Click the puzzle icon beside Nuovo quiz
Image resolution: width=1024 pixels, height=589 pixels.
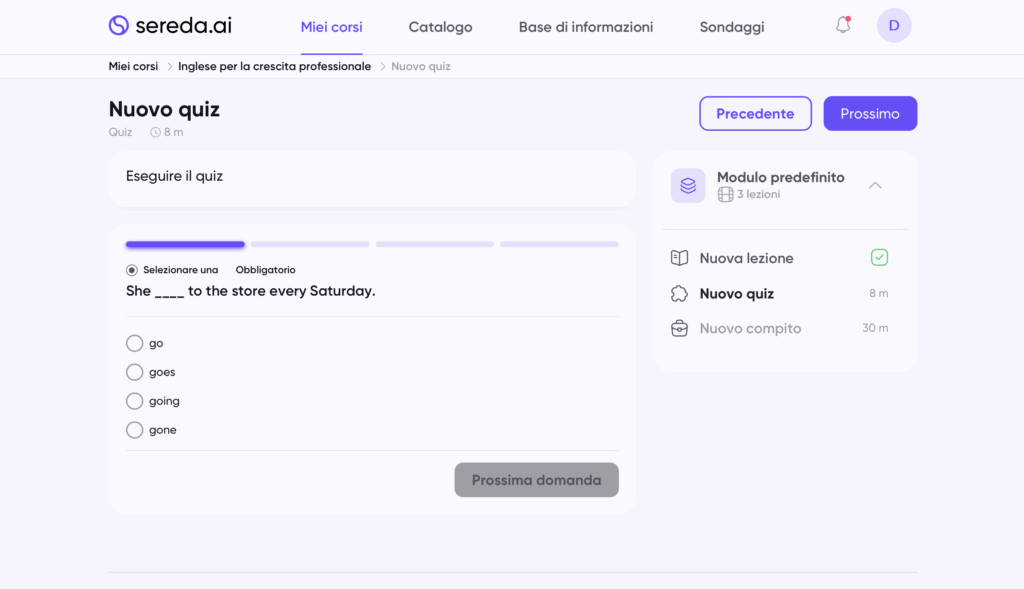click(680, 294)
